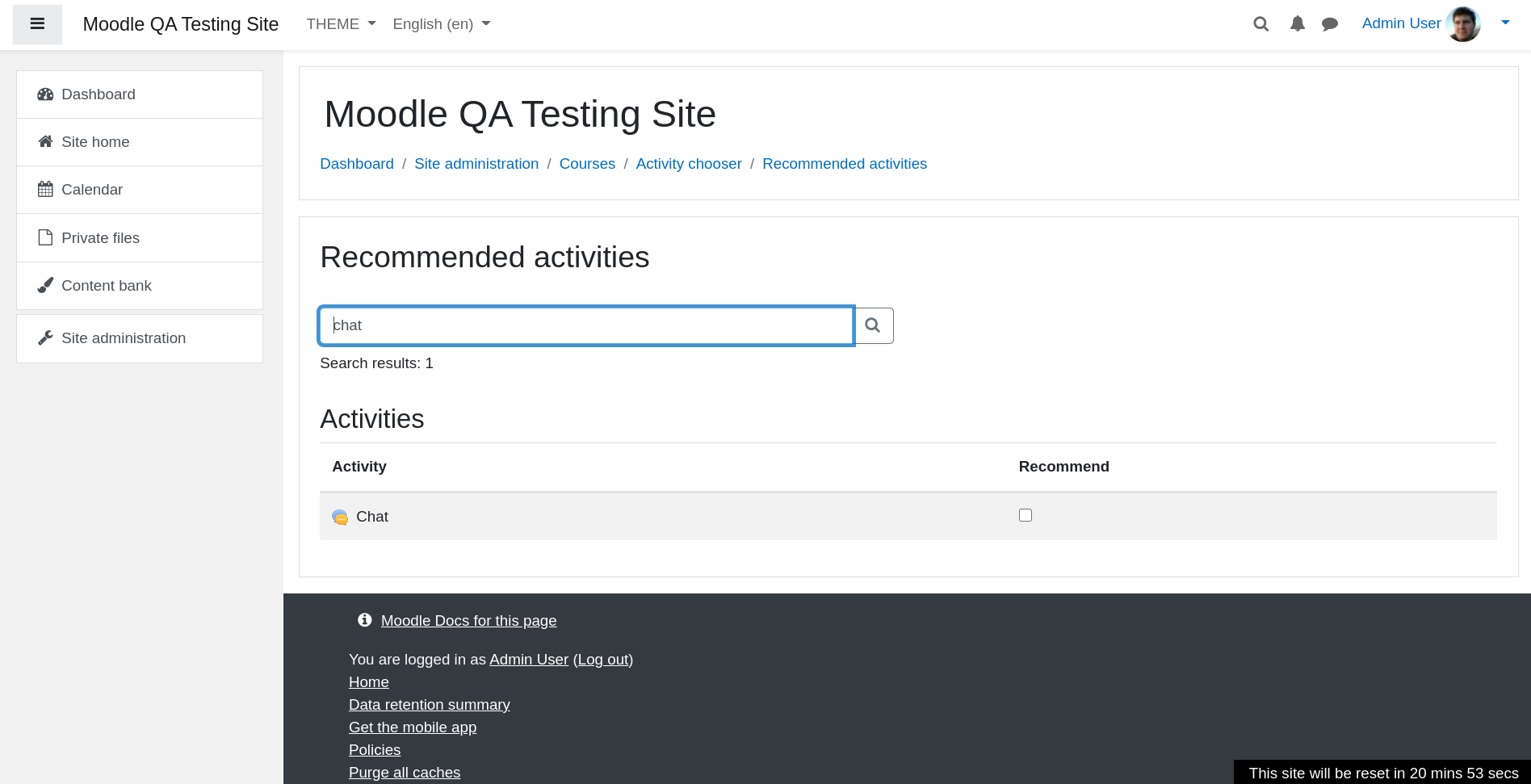1531x784 pixels.
Task: Go to Dashboard in the side menu
Action: pos(140,94)
